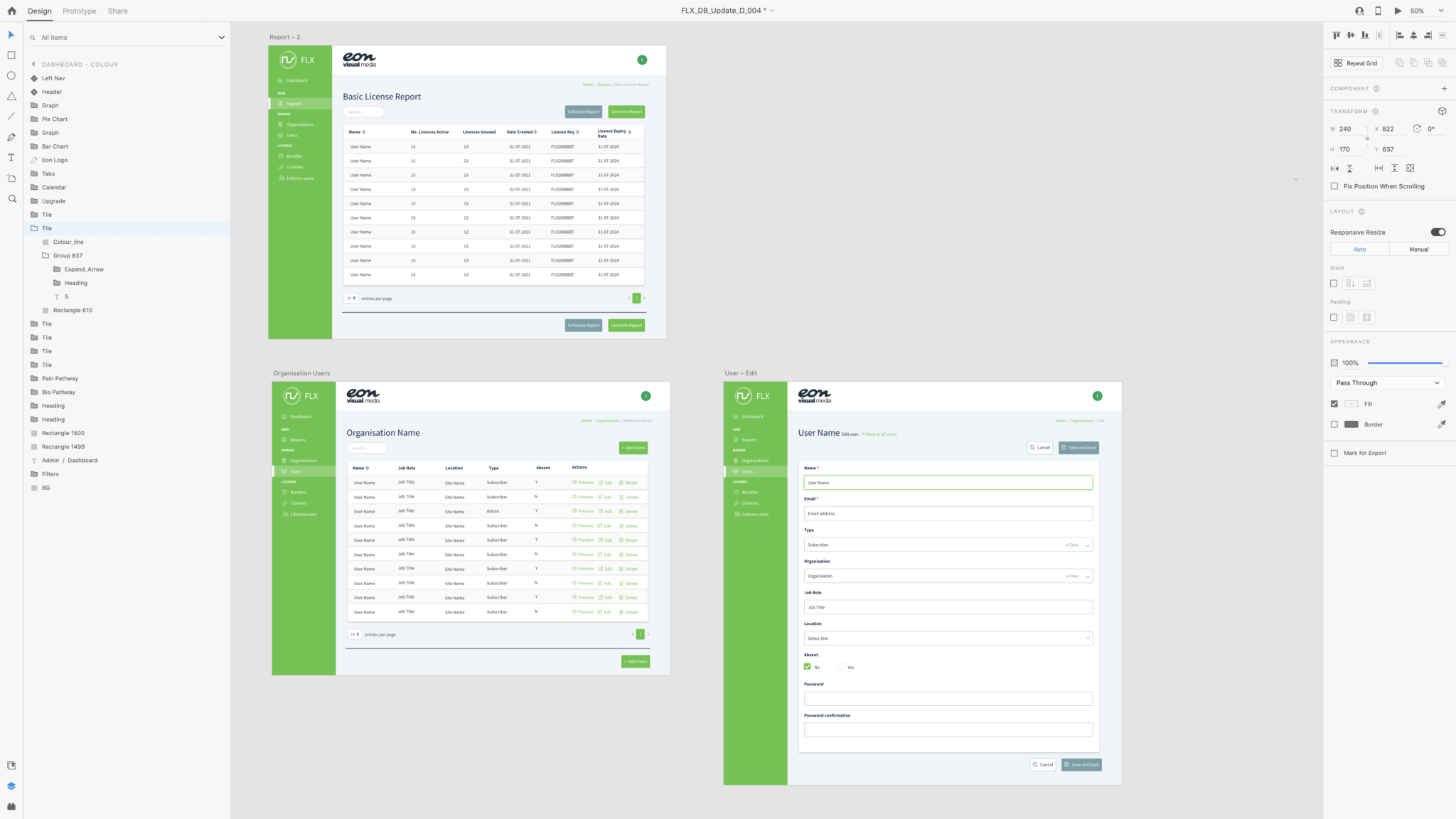The image size is (1456, 819).
Task: Select Manual responsive resize mode
Action: click(1418, 250)
